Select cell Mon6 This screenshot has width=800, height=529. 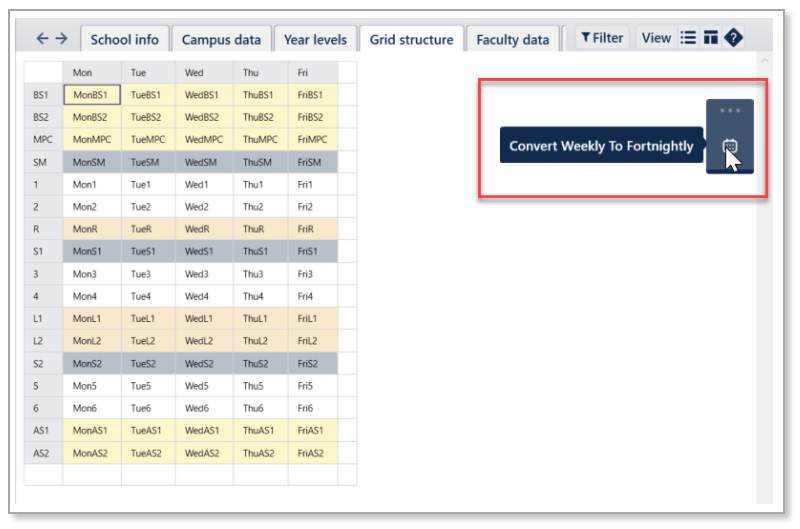click(x=92, y=408)
